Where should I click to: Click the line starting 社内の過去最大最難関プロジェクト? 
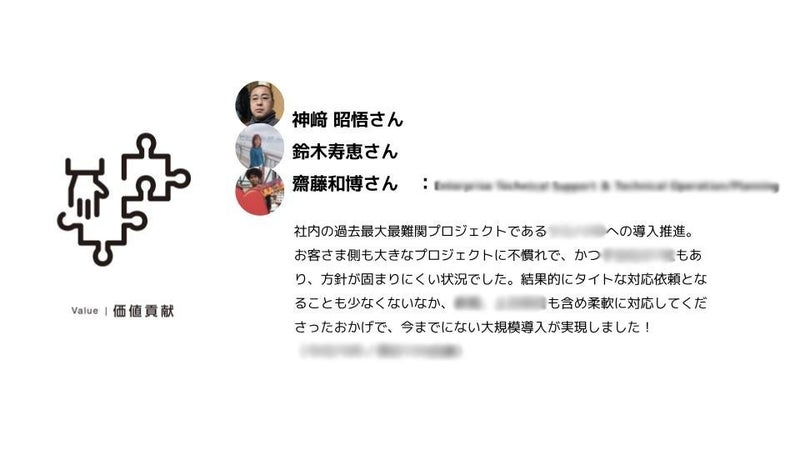(495, 231)
